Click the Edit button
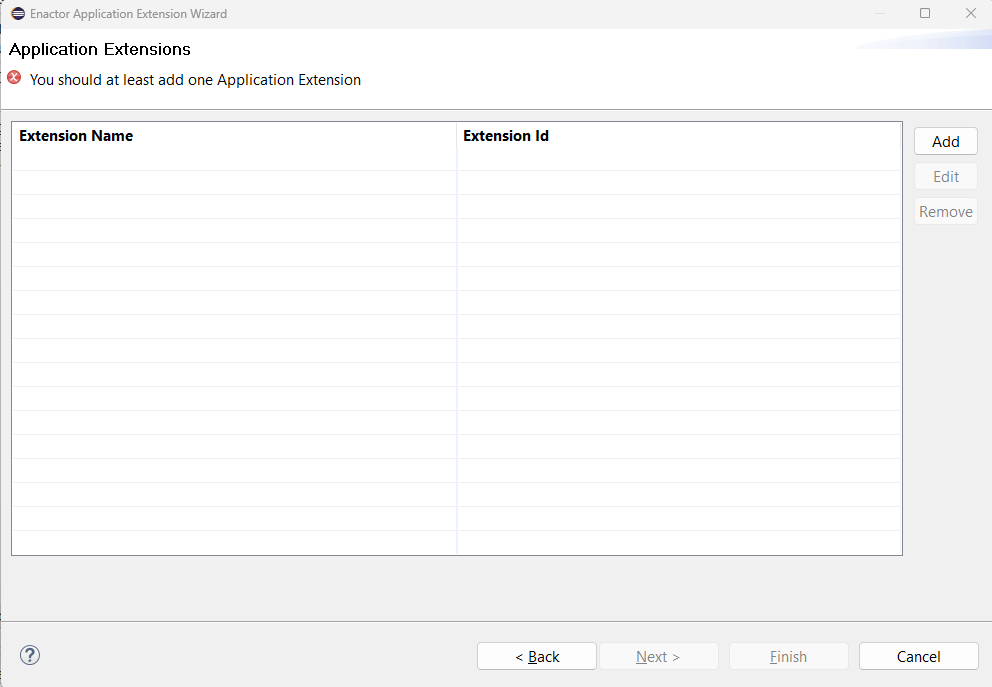The height and width of the screenshot is (687, 992). pos(945,176)
